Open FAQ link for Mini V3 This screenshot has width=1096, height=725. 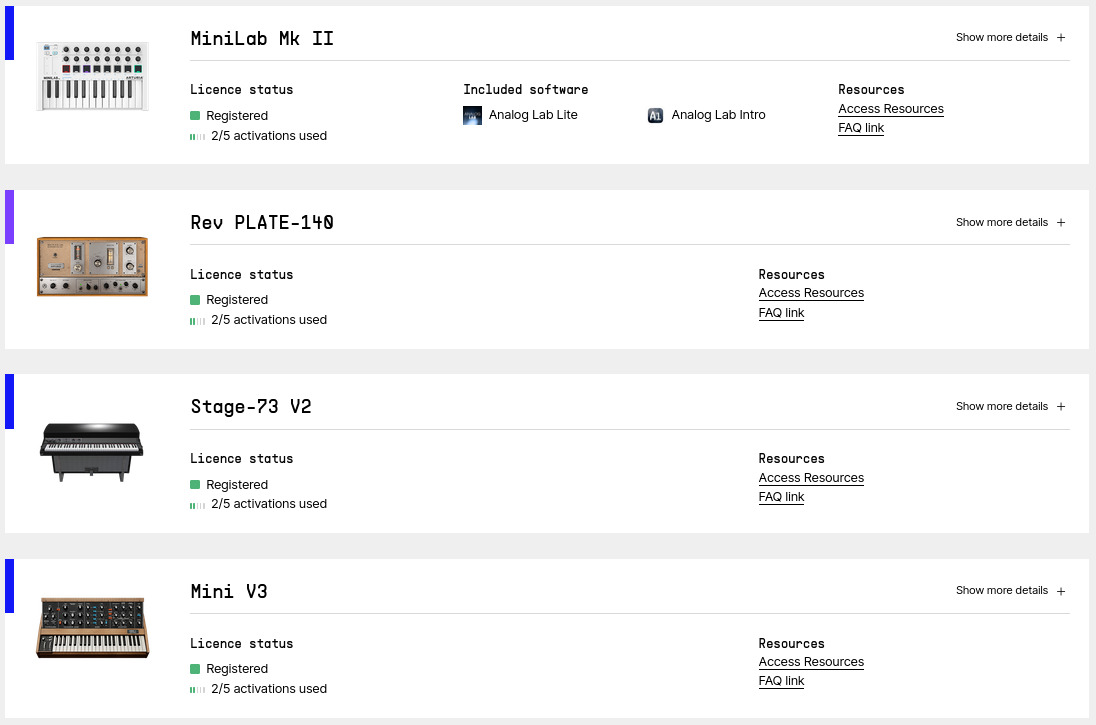coord(781,681)
